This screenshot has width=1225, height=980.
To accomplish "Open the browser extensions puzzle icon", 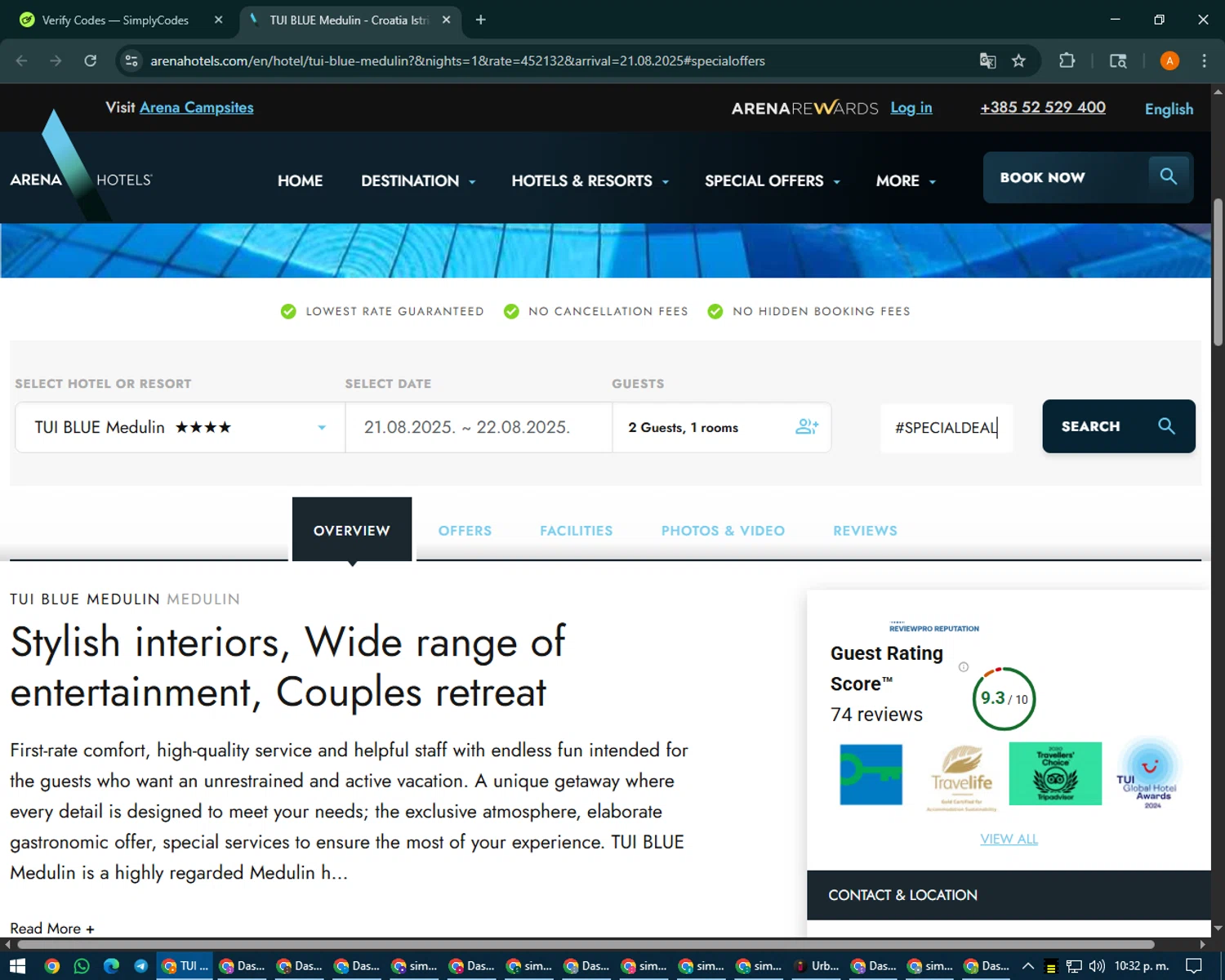I will [x=1067, y=60].
